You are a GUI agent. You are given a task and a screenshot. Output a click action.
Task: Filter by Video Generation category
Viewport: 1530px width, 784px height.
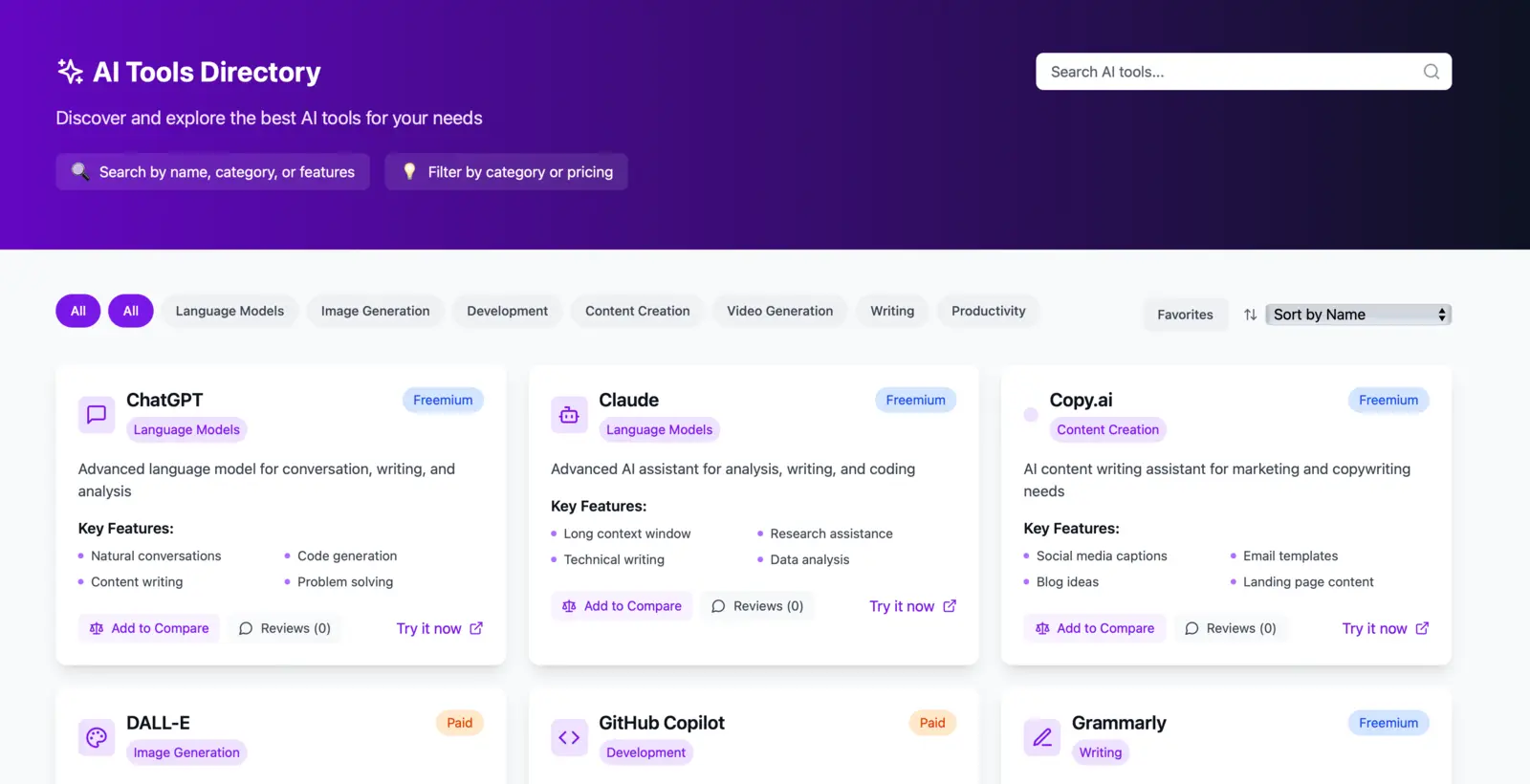pyautogui.click(x=779, y=311)
